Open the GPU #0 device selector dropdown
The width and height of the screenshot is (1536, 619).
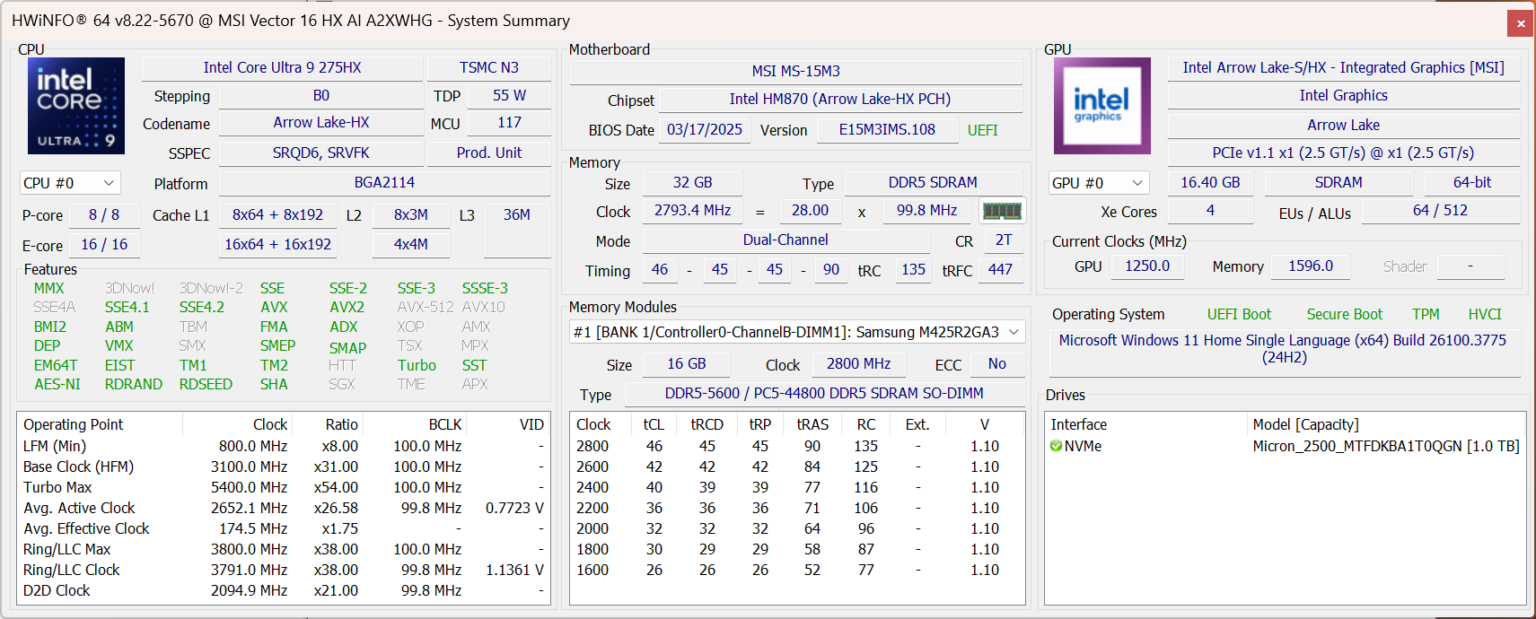pos(1098,182)
